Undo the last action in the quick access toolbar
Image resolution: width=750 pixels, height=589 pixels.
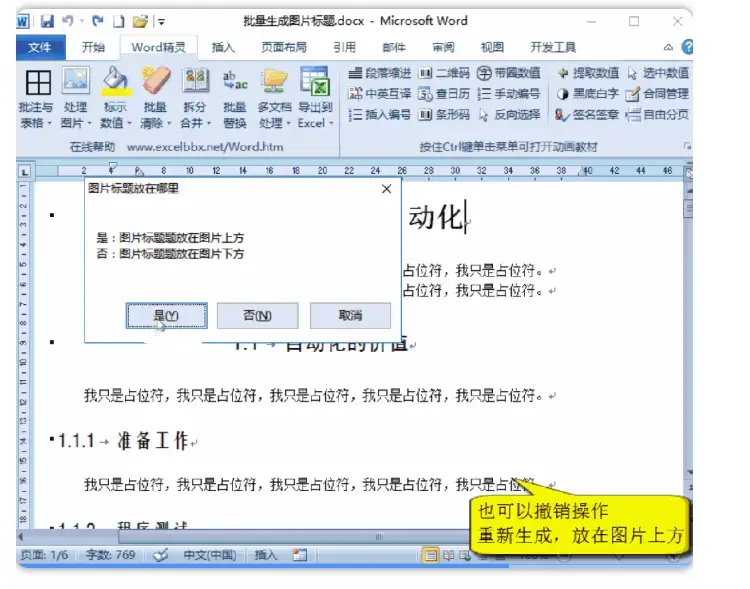click(68, 21)
